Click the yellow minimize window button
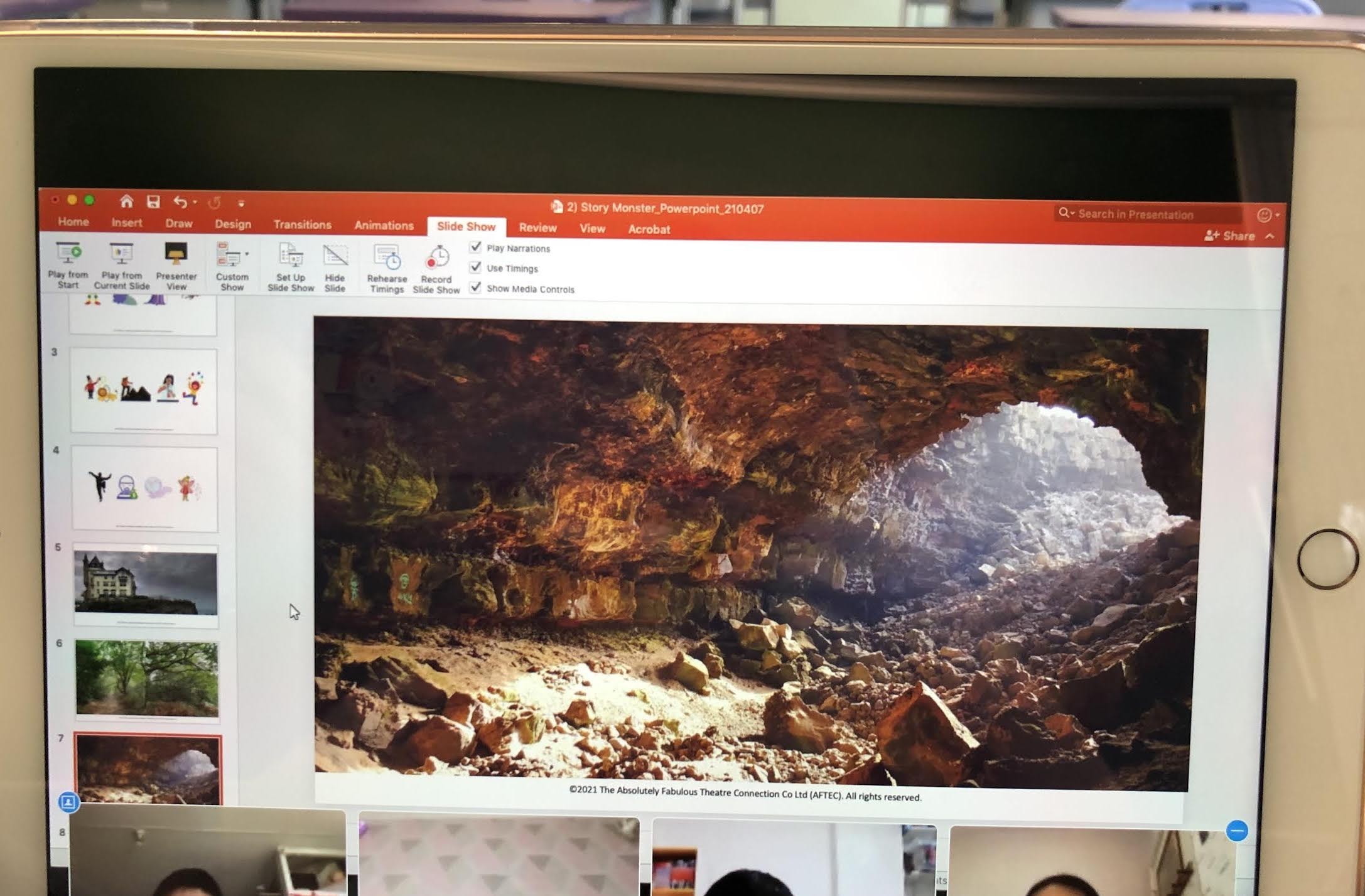The height and width of the screenshot is (896, 1365). point(72,200)
